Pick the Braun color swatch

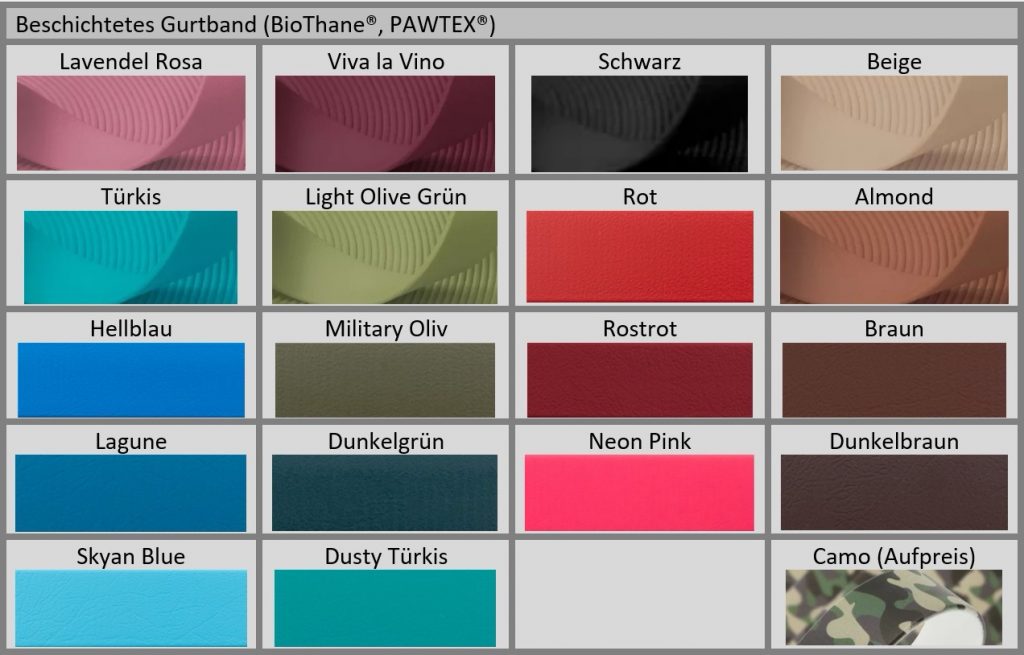[893, 380]
